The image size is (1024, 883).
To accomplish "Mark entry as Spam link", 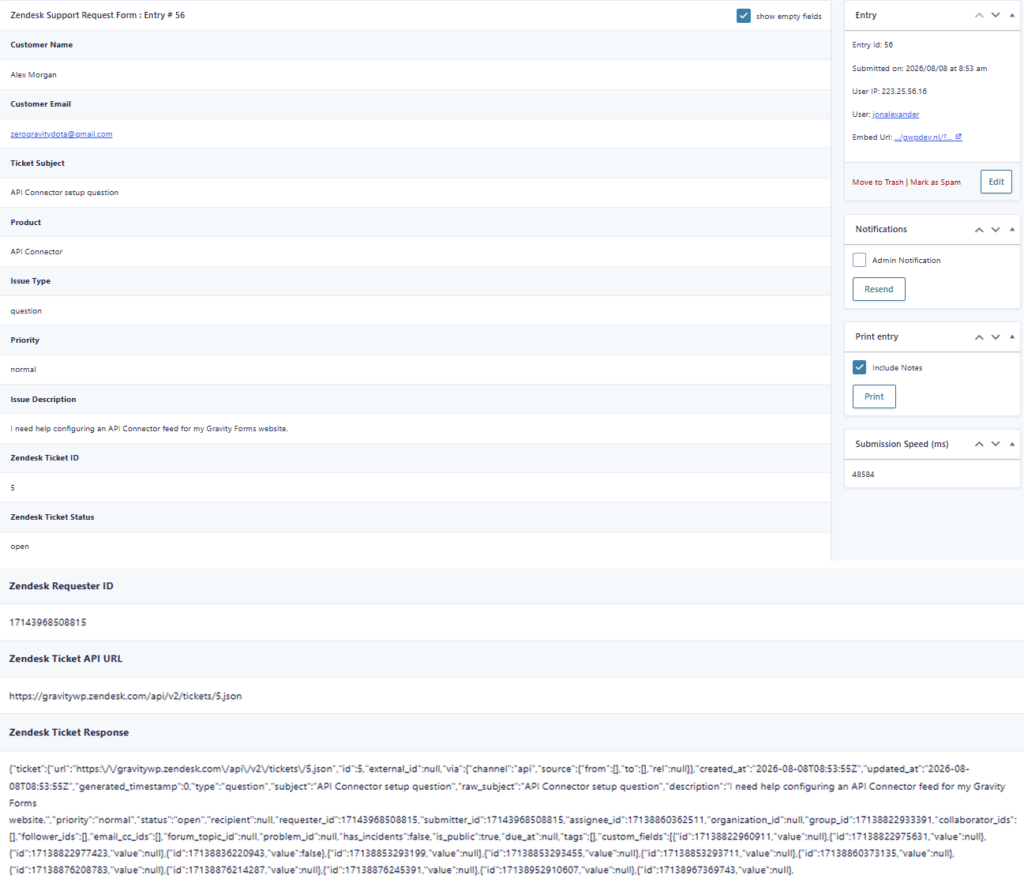I will (935, 182).
